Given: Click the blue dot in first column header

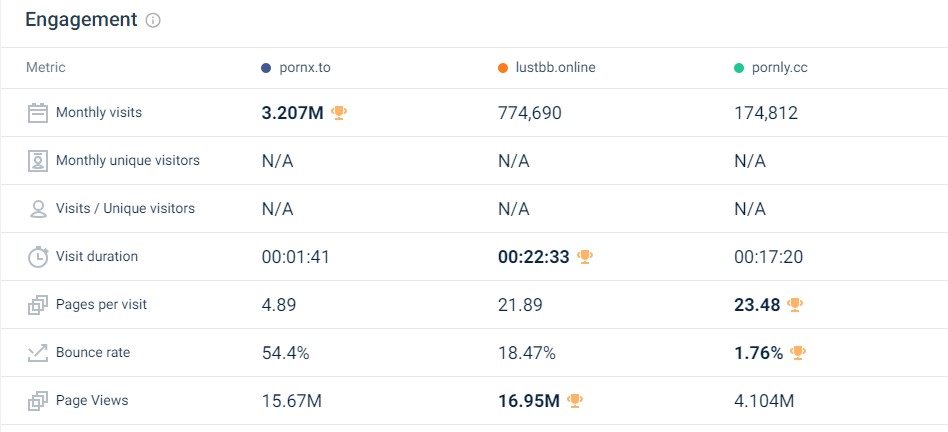Looking at the screenshot, I should [x=266, y=68].
